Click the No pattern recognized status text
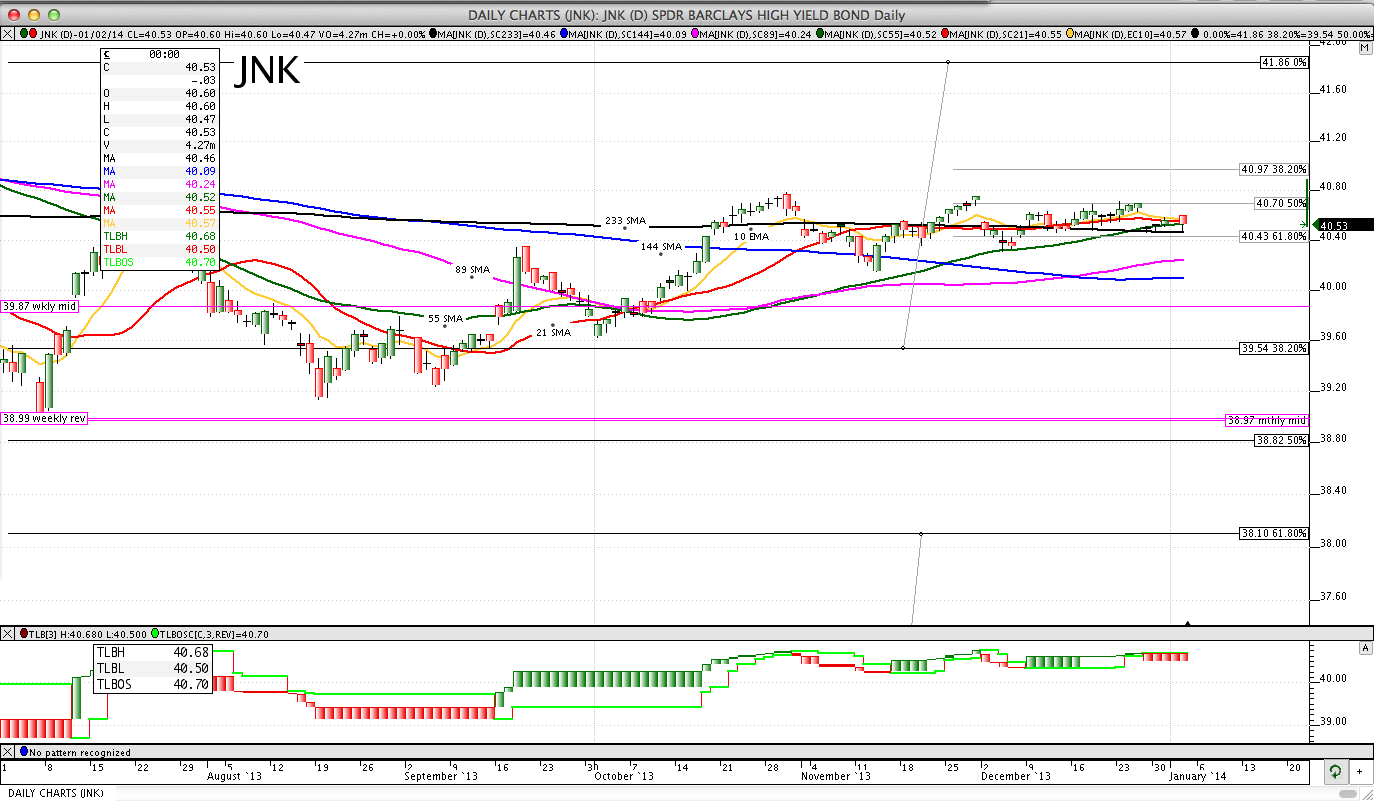Viewport: 1374px width, 801px height. pos(80,752)
